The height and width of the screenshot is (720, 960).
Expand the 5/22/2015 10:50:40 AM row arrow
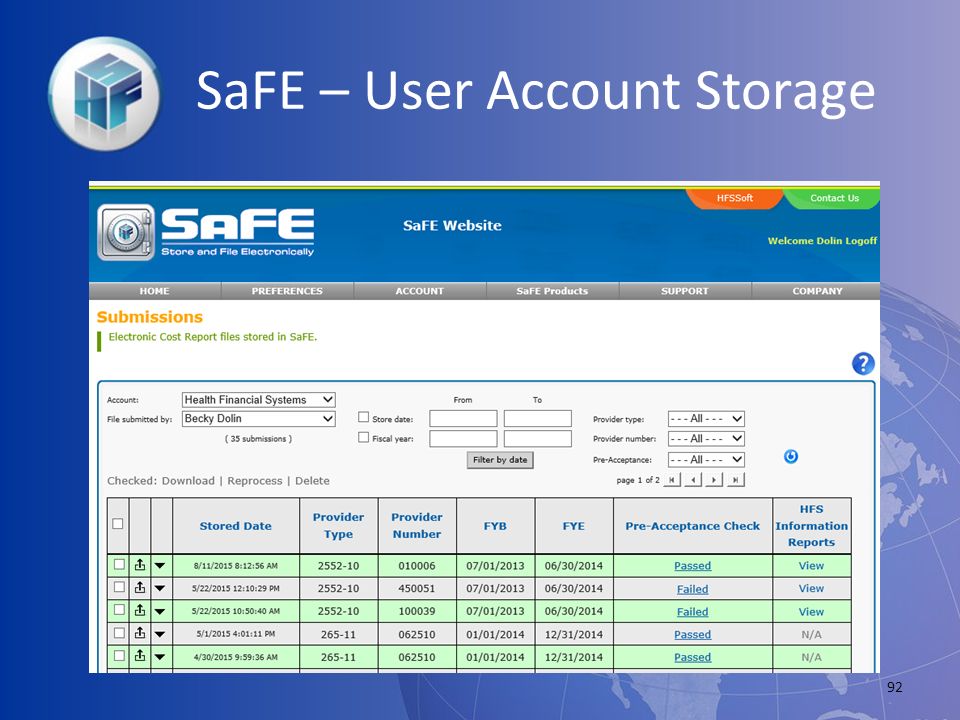[x=160, y=611]
